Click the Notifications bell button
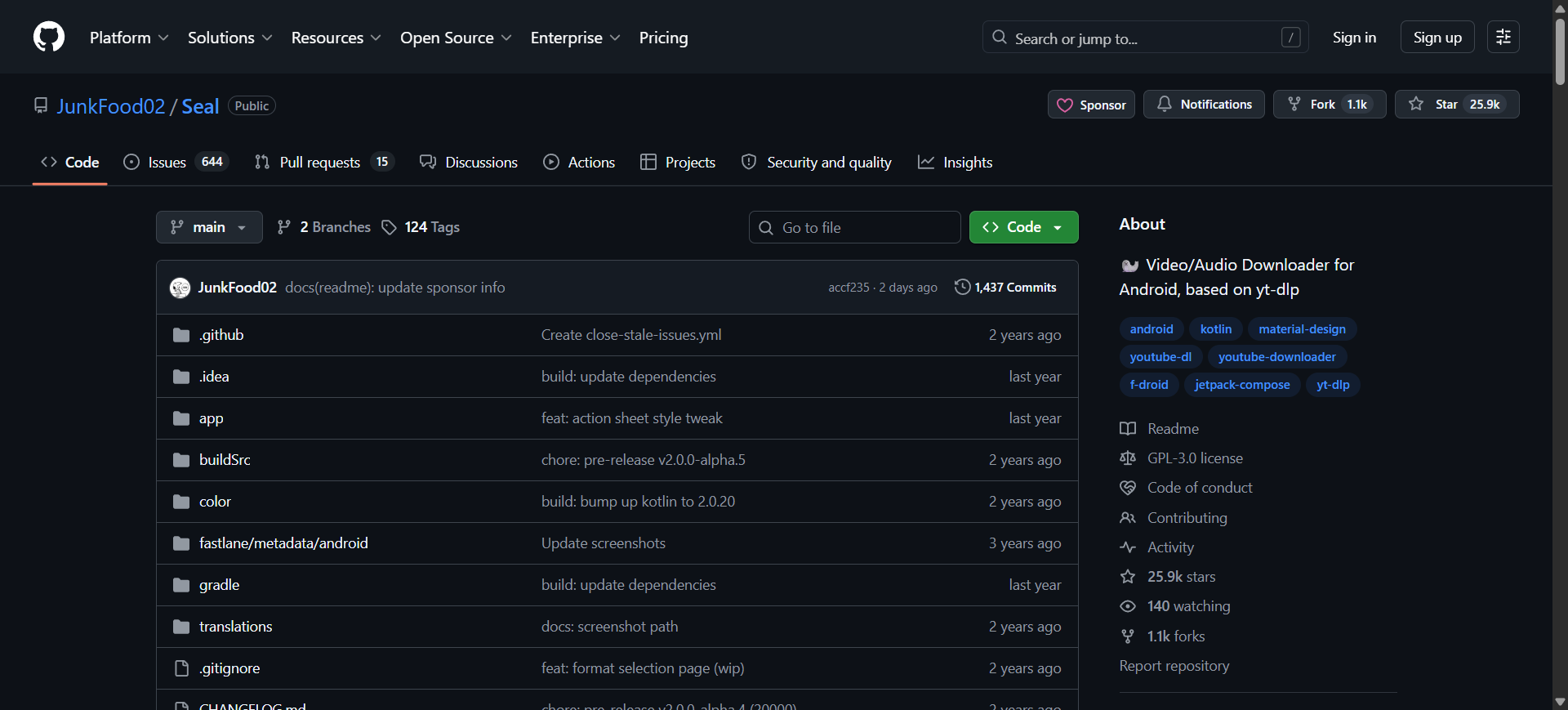Image resolution: width=1568 pixels, height=710 pixels. coord(1204,105)
